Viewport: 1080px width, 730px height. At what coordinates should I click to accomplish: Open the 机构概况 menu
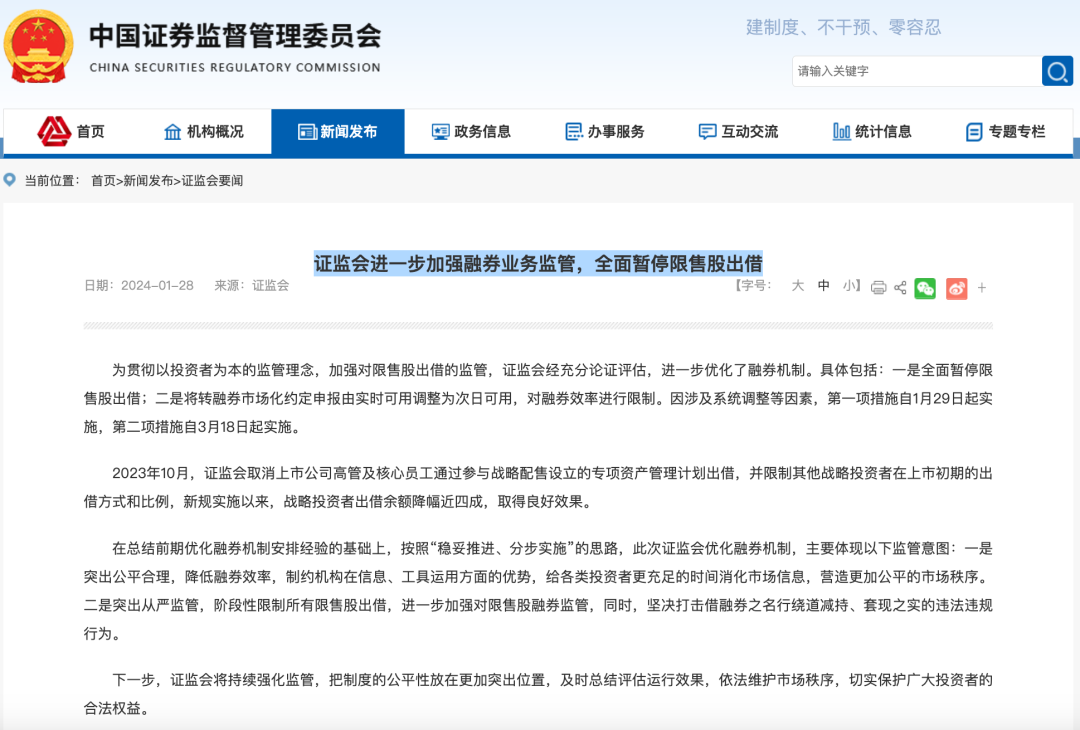(x=204, y=131)
